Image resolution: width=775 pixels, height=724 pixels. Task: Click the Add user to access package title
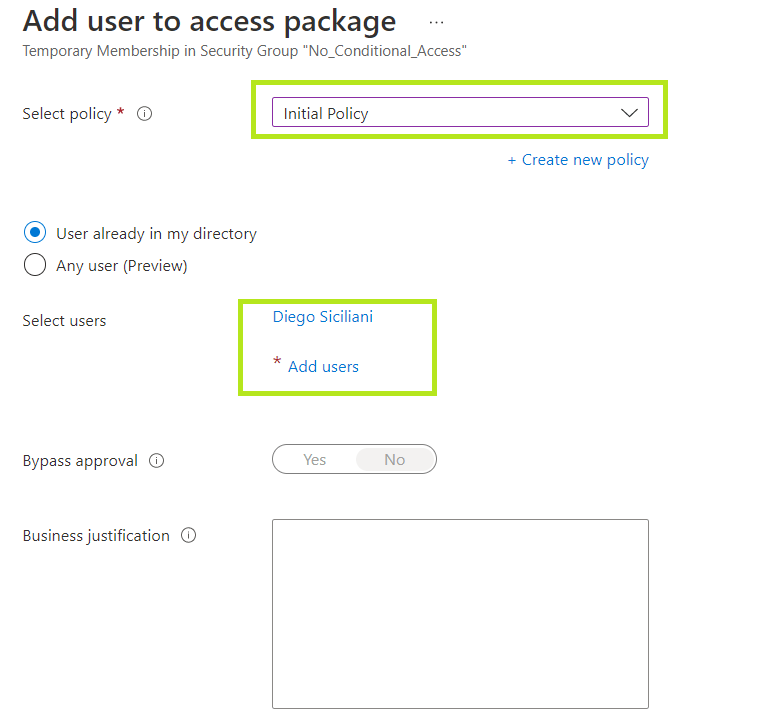pyautogui.click(x=209, y=21)
